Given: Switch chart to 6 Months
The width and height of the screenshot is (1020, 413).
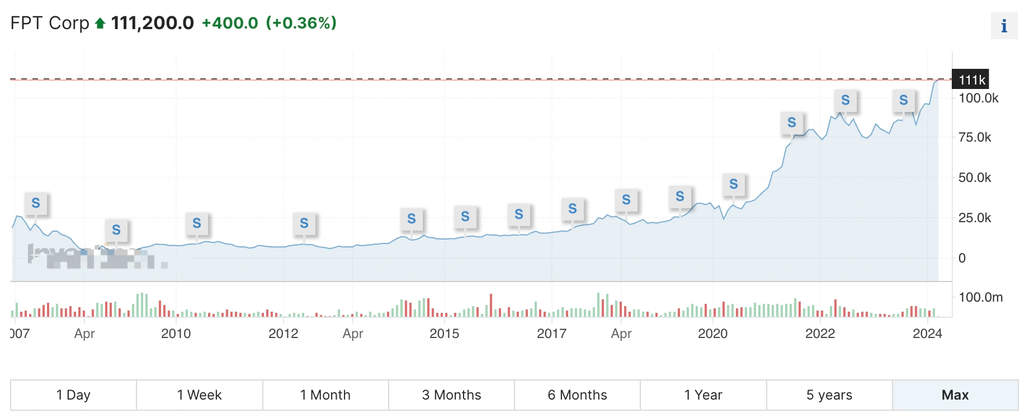Looking at the screenshot, I should [x=578, y=395].
